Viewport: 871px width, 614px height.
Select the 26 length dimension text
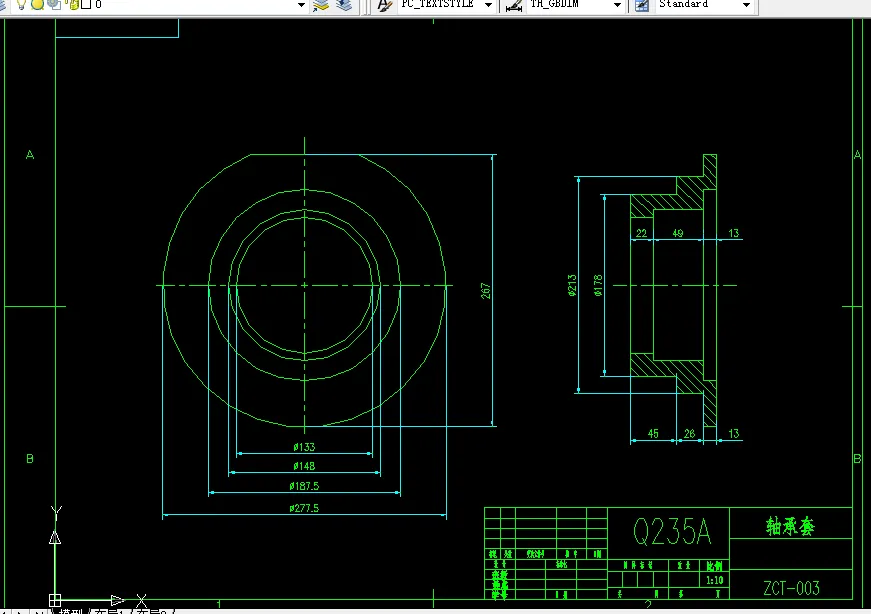click(x=689, y=433)
